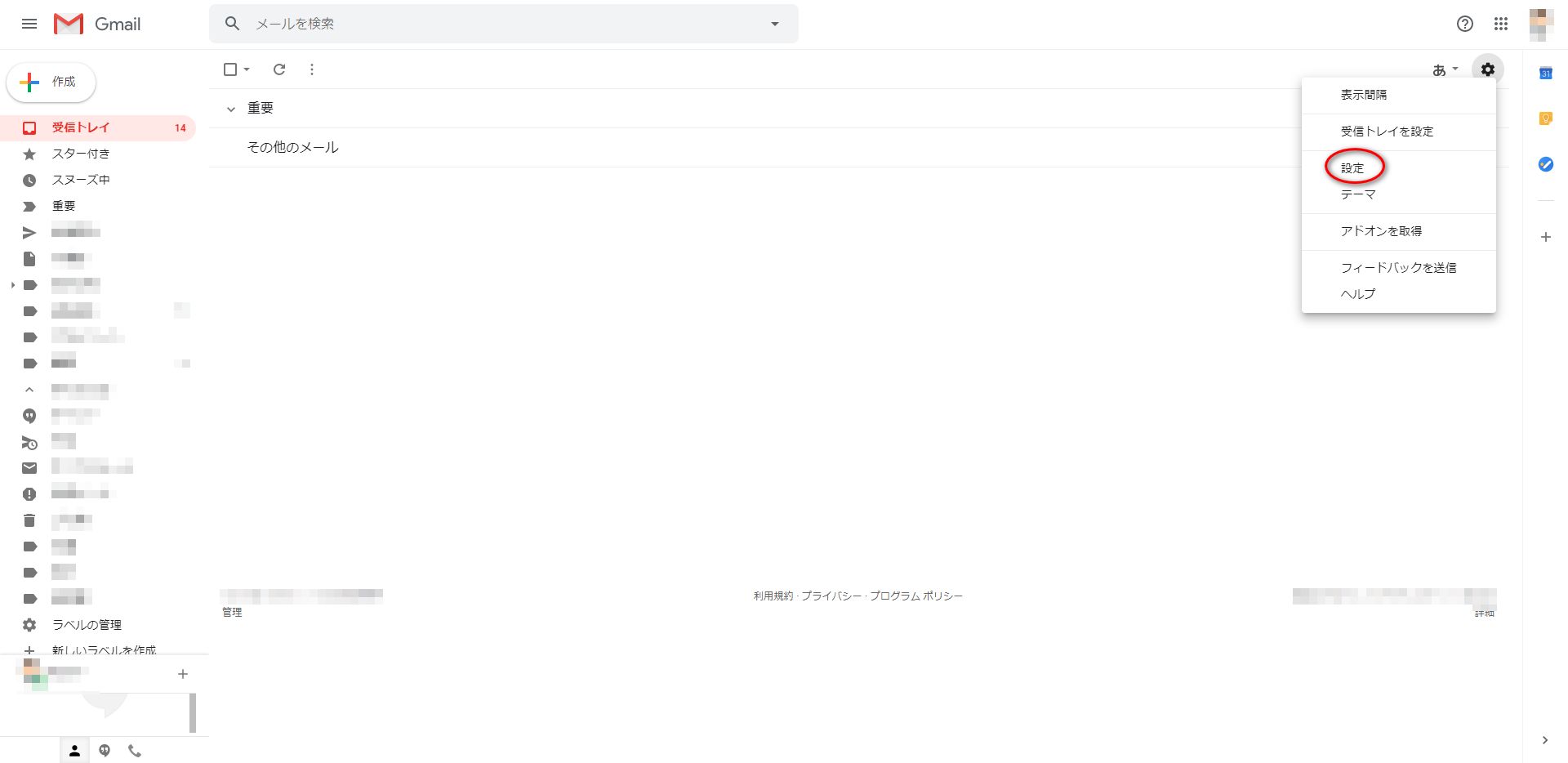Click the phone call icon at bottom
Screen dimensions: 1568x763
(x=135, y=750)
